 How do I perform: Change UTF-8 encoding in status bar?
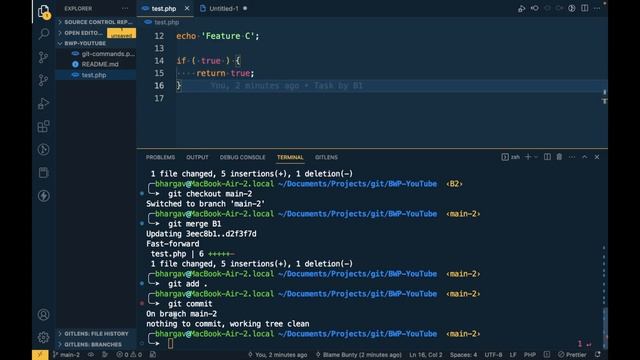(493, 355)
